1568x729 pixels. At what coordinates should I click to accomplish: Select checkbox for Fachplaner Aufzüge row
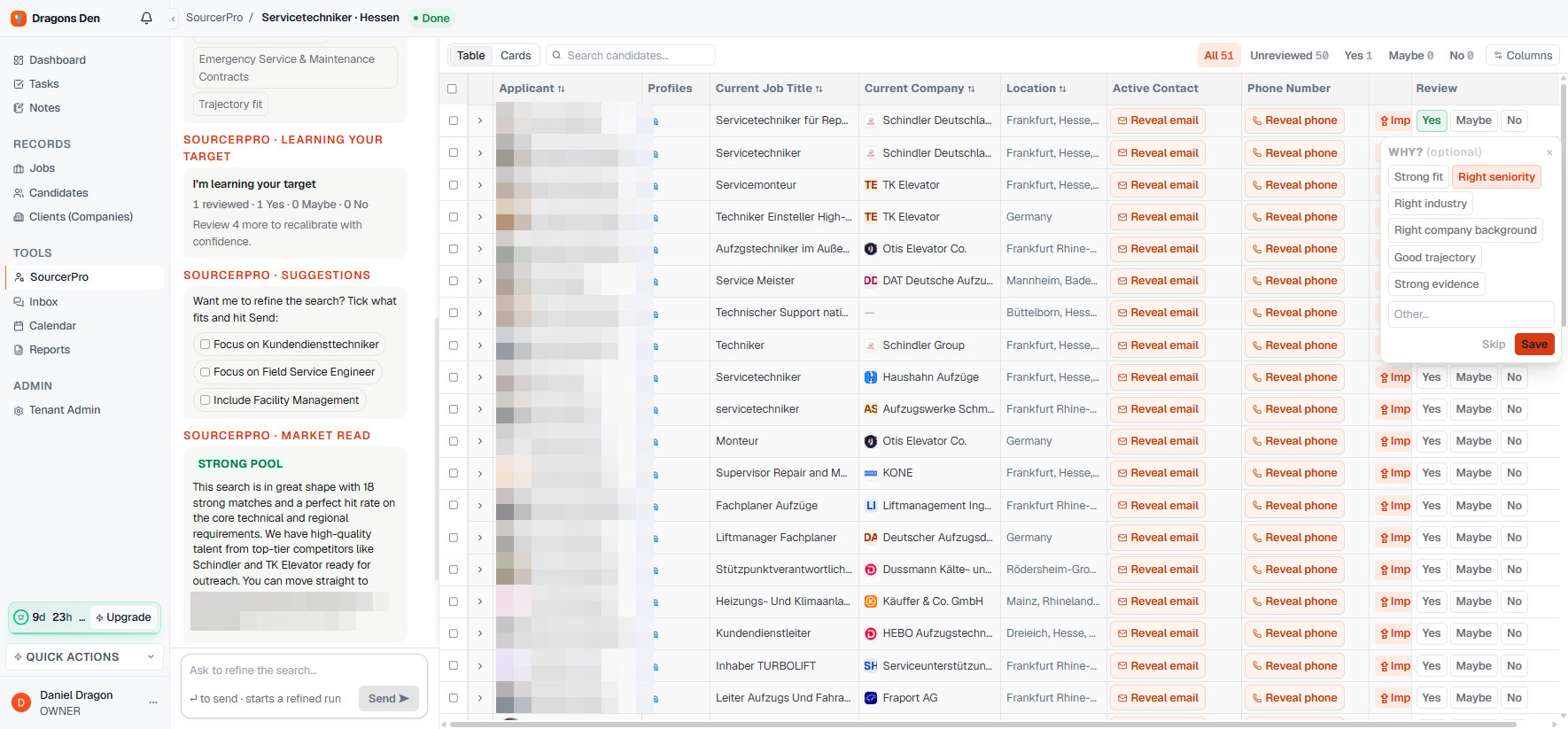(x=454, y=506)
